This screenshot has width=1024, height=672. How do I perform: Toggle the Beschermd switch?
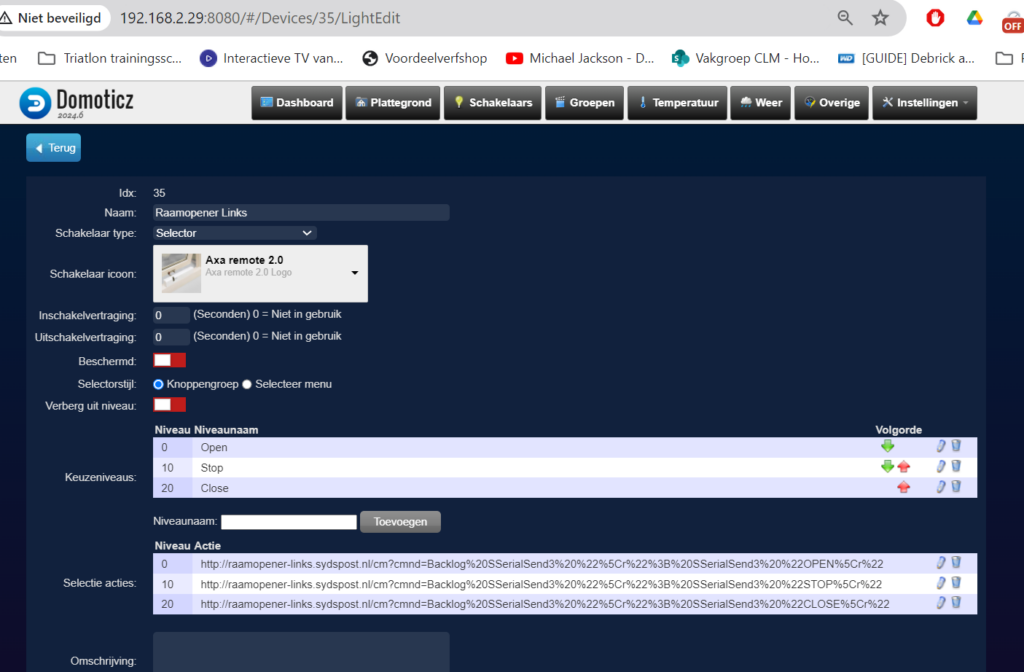tap(169, 360)
